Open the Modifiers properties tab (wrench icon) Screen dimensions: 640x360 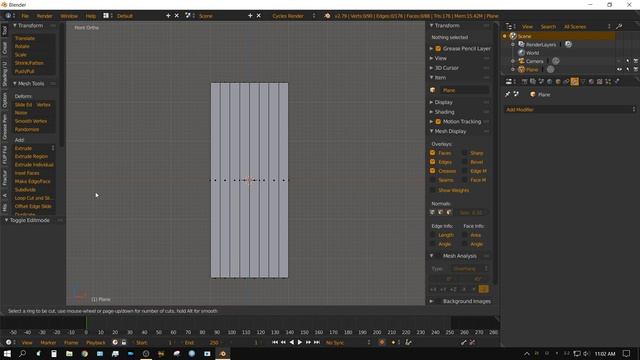click(575, 82)
